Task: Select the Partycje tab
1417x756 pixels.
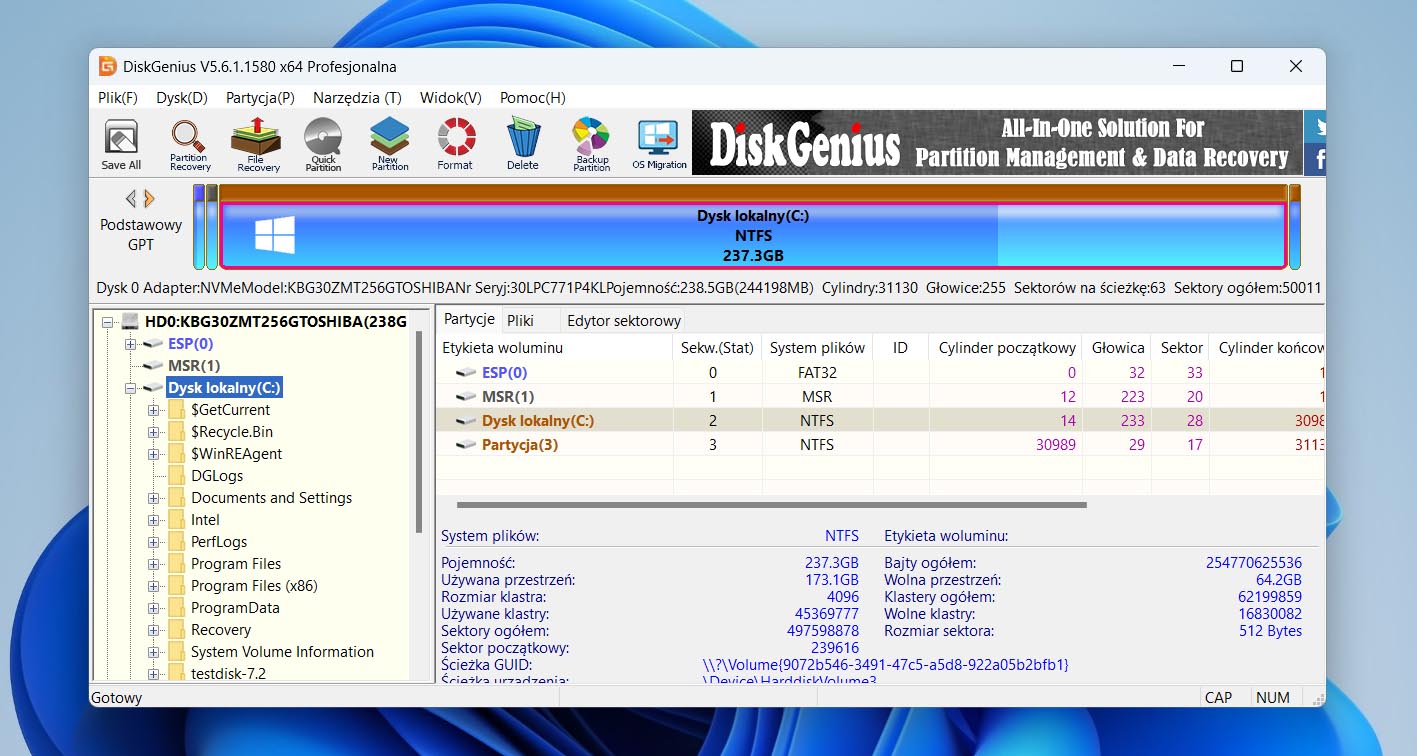Action: point(469,320)
